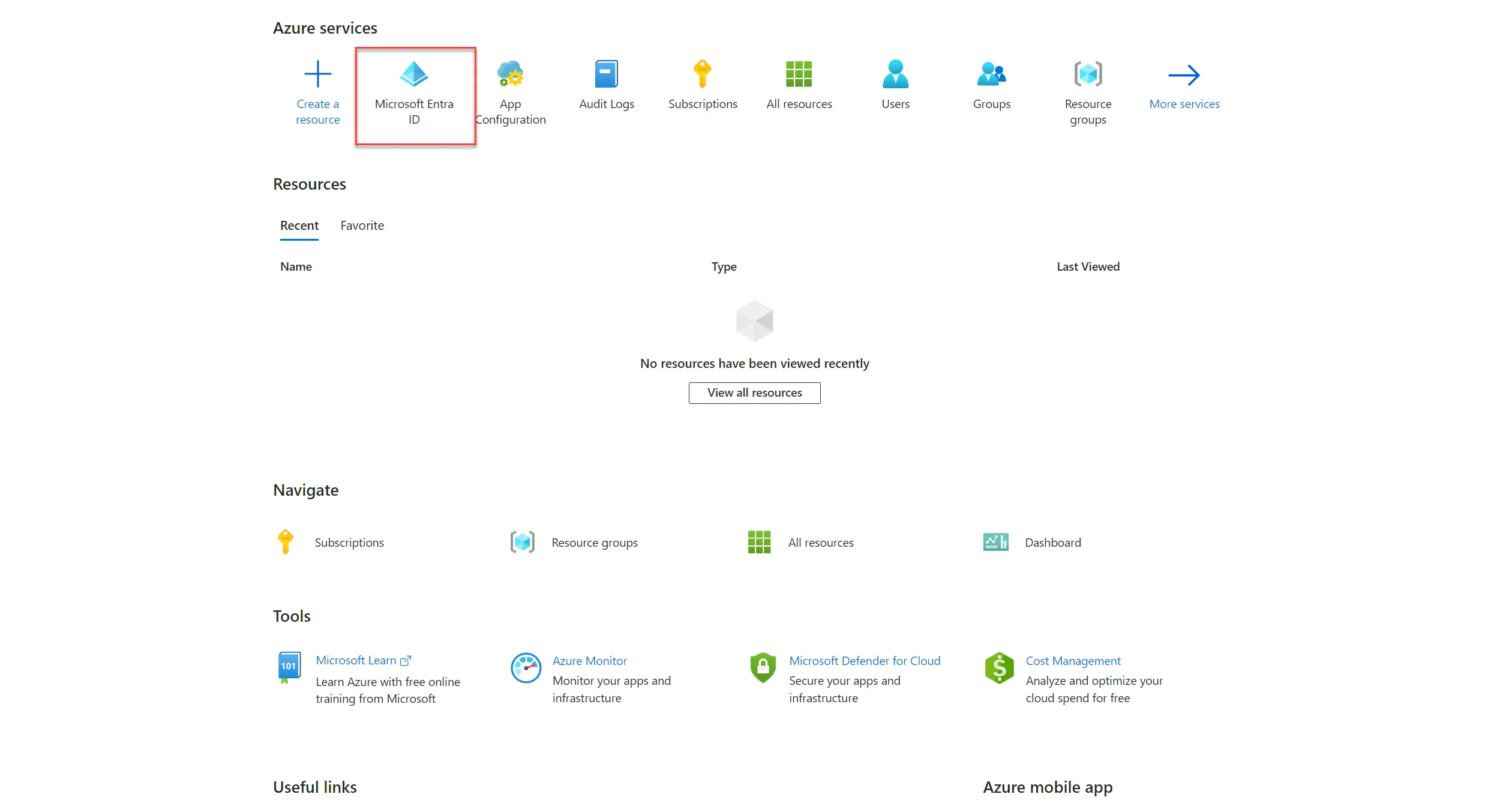The image size is (1512, 803).
Task: Click the More services arrow icon
Action: [1184, 75]
